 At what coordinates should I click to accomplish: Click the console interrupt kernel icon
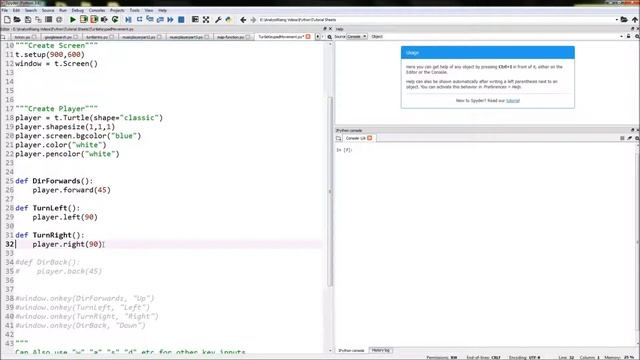(x=622, y=138)
